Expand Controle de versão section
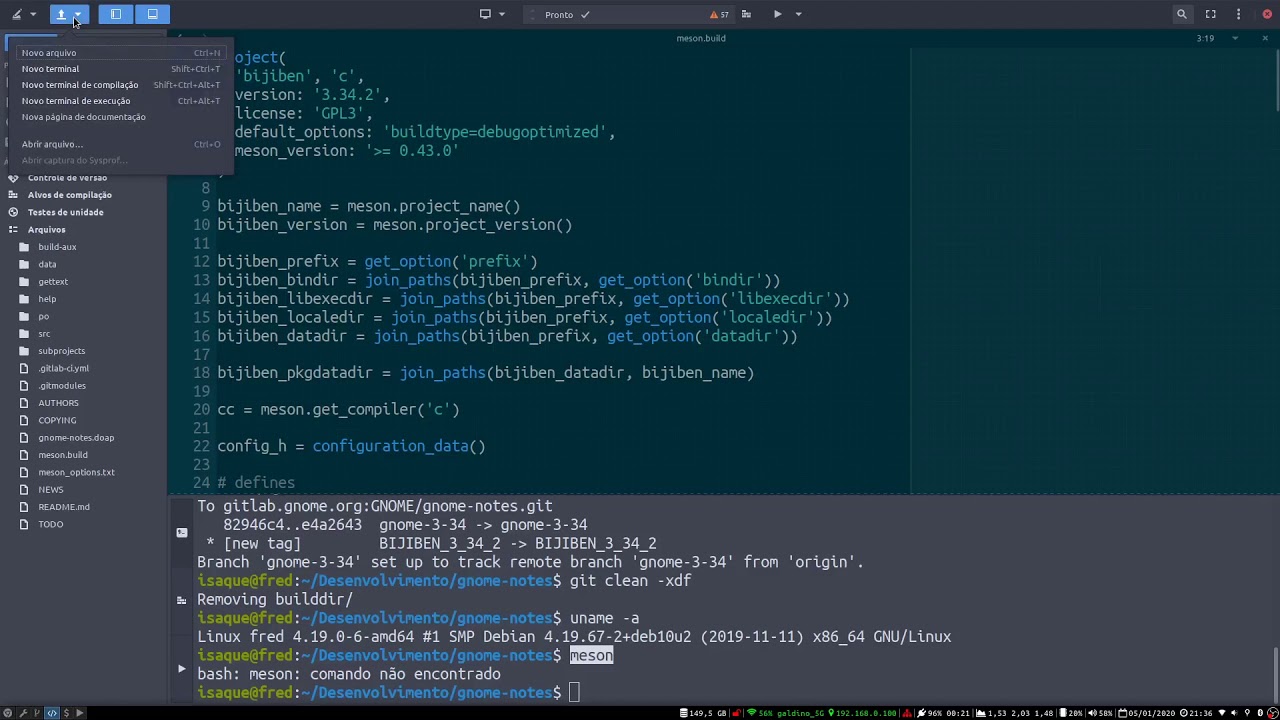This screenshot has width=1280, height=720. tap(67, 178)
